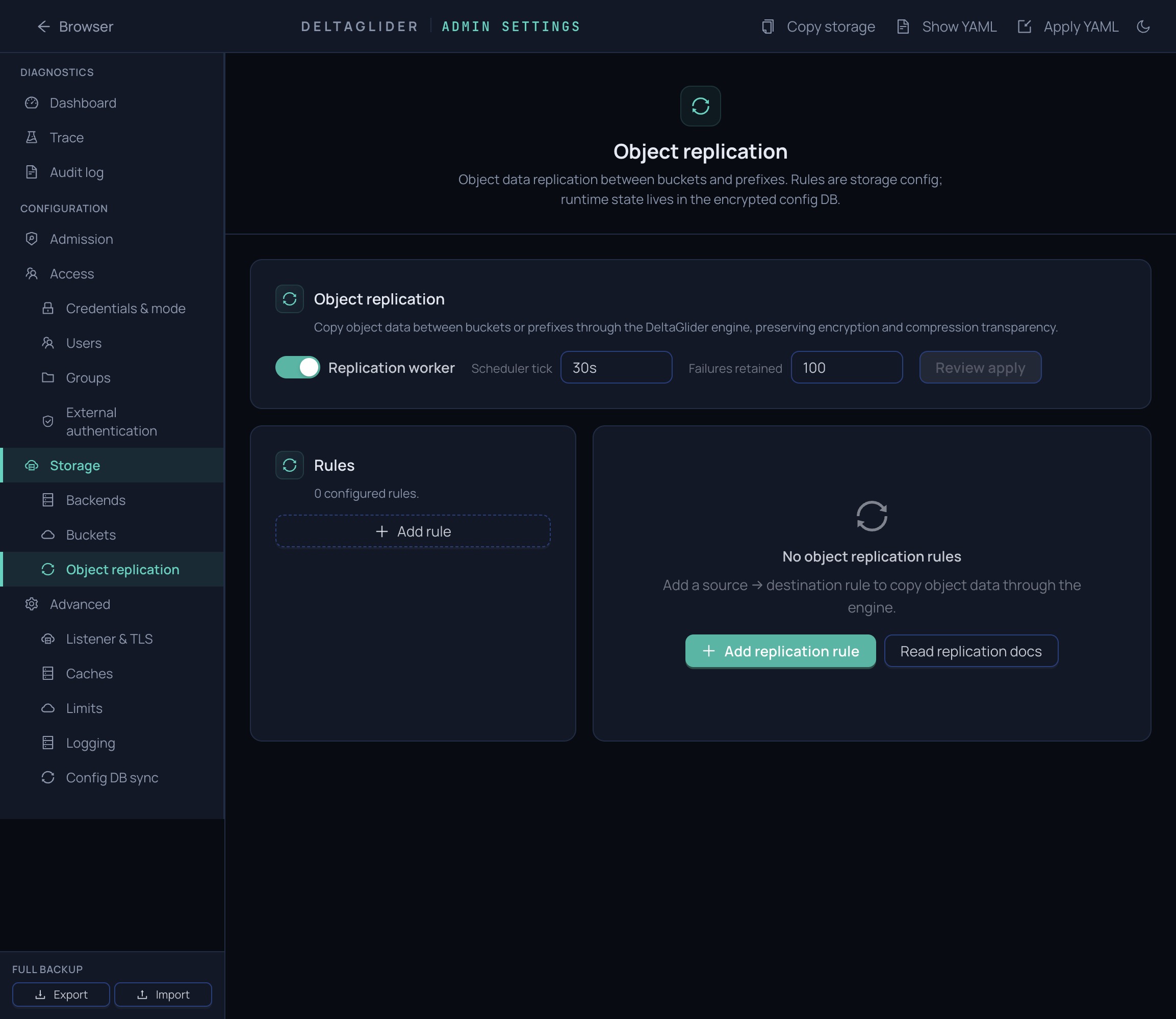The image size is (1176, 1019).
Task: Click the Export full backup button
Action: point(60,995)
